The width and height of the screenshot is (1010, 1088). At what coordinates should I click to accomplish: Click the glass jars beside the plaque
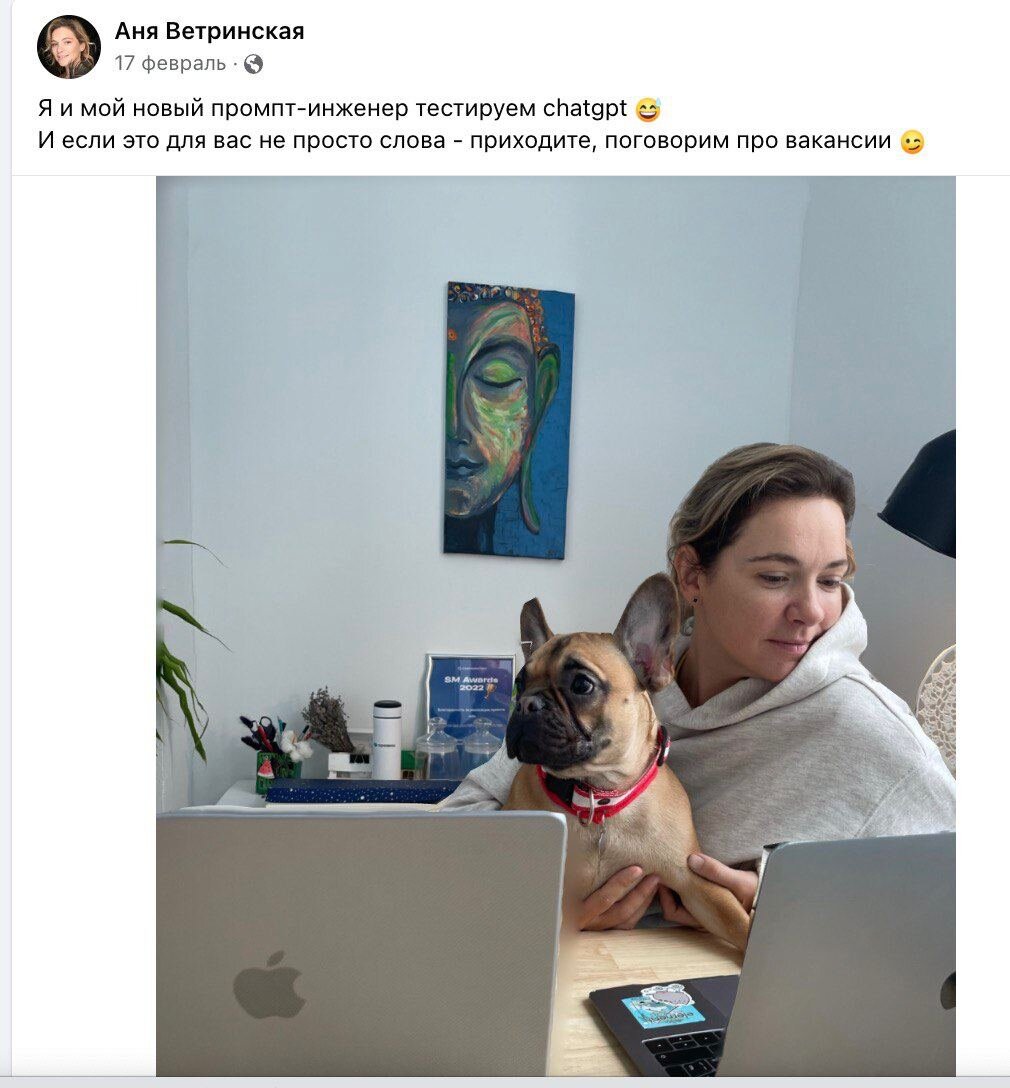click(x=457, y=748)
